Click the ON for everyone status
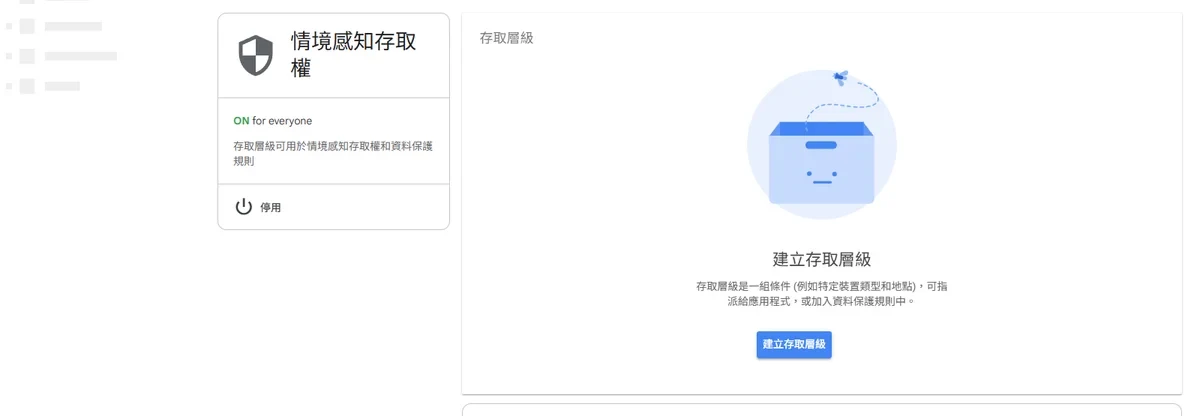 tap(273, 121)
